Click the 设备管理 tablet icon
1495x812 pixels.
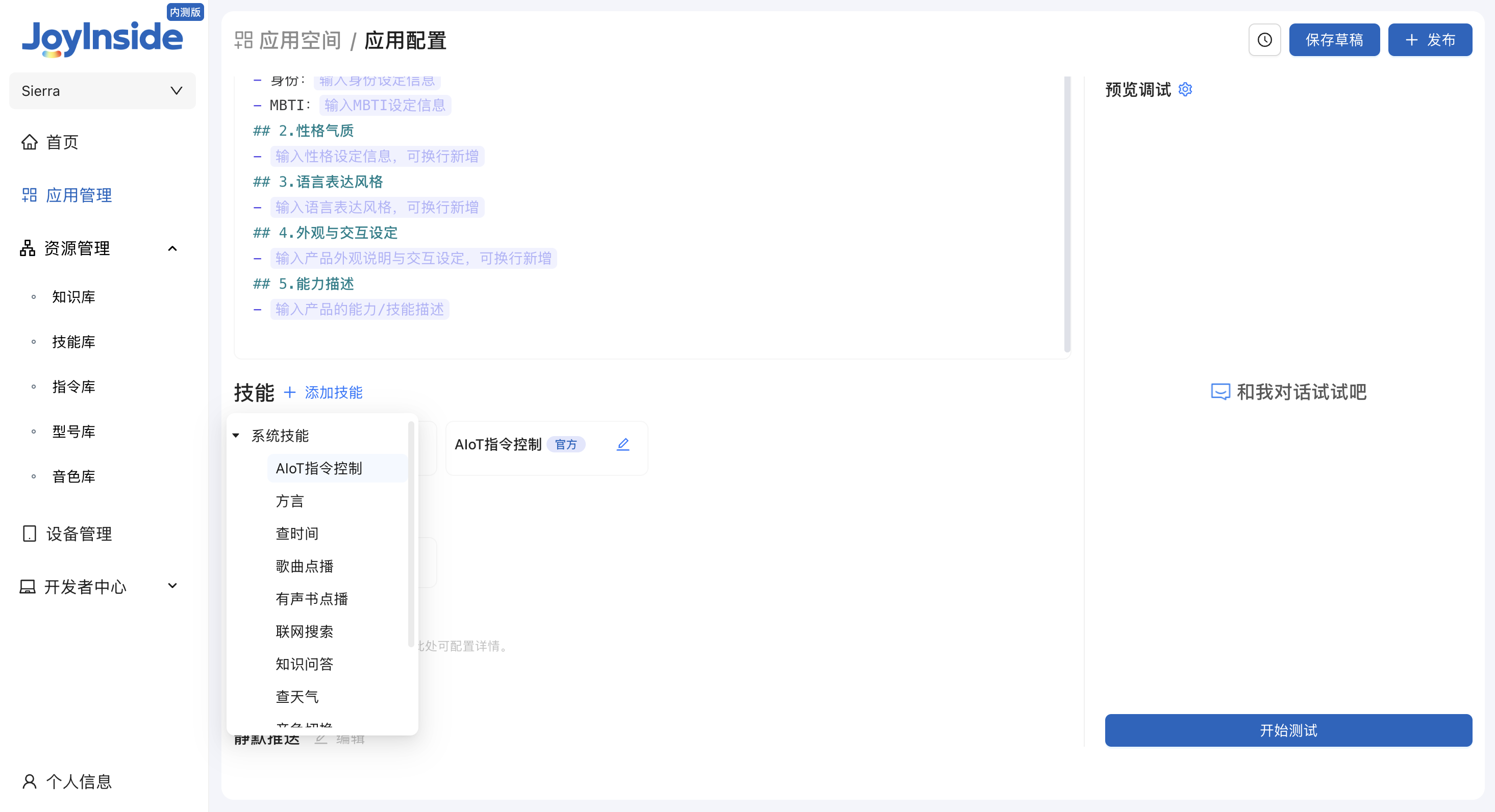click(x=30, y=534)
